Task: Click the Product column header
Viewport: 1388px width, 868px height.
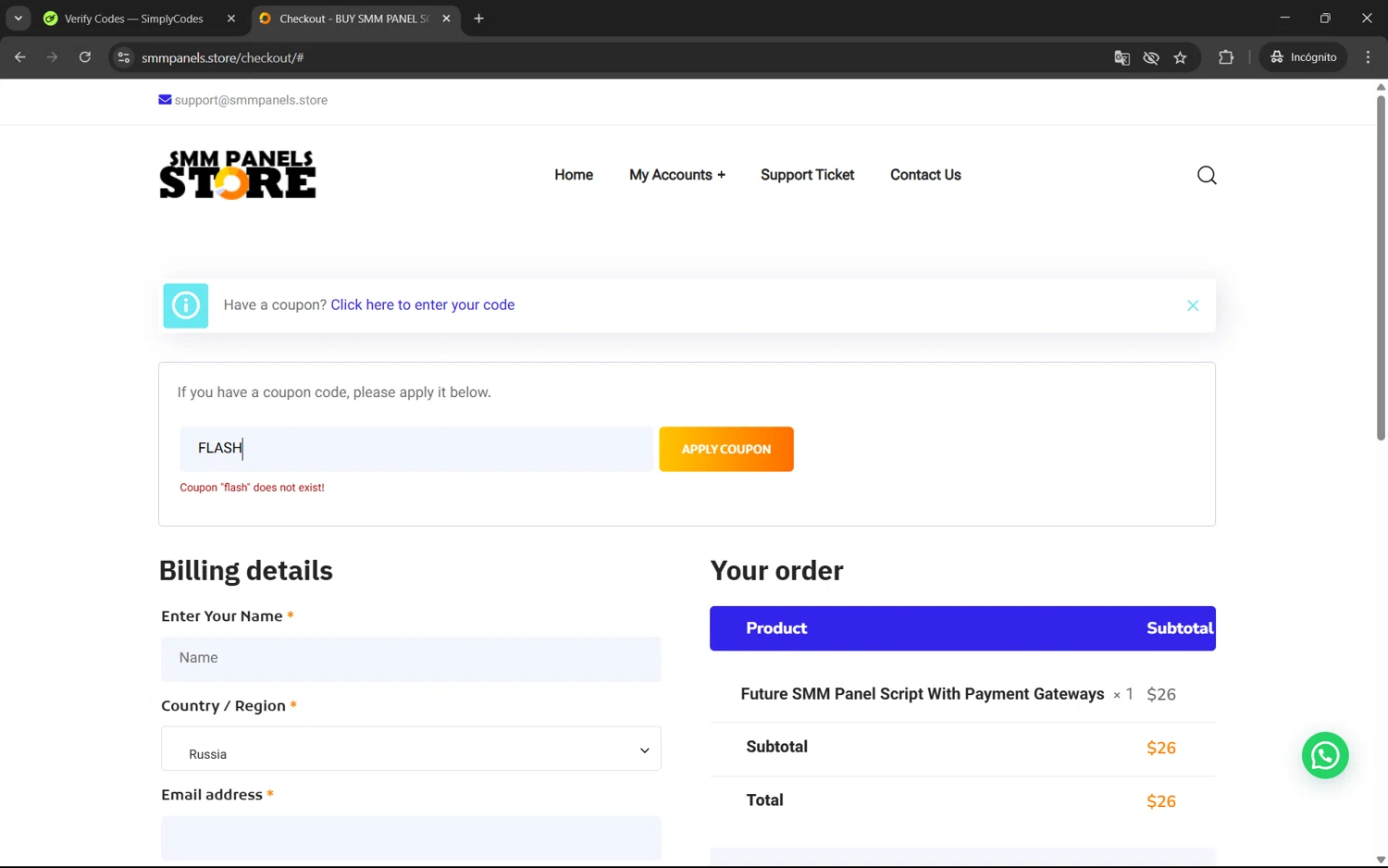Action: (776, 628)
